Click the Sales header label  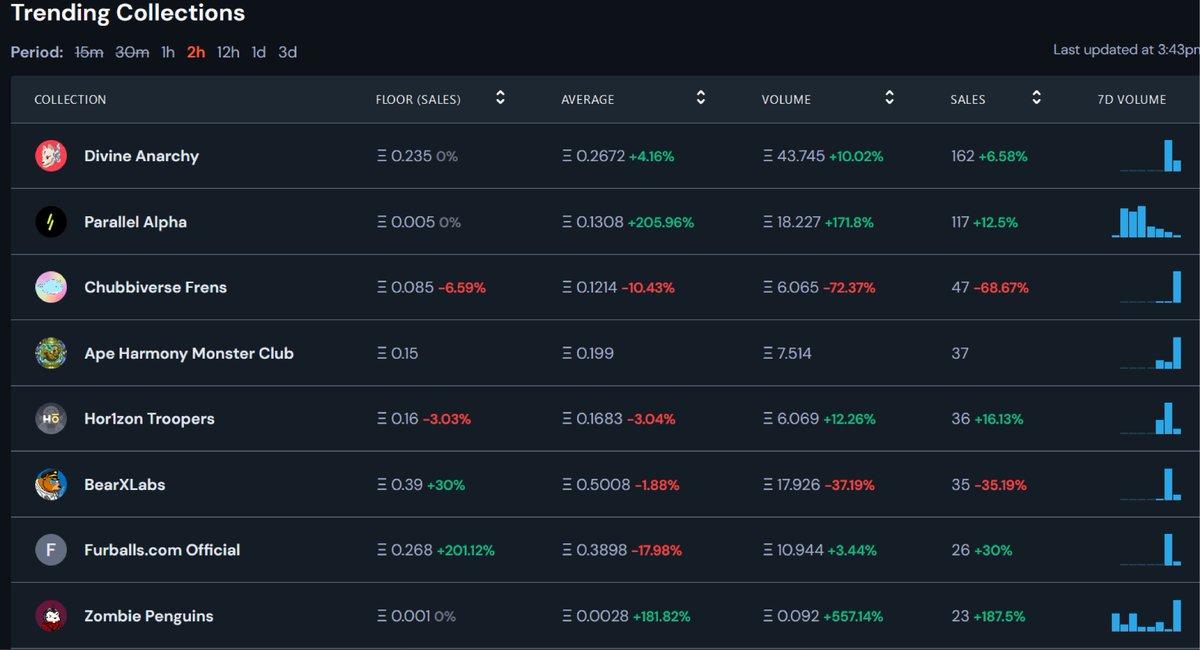point(968,100)
